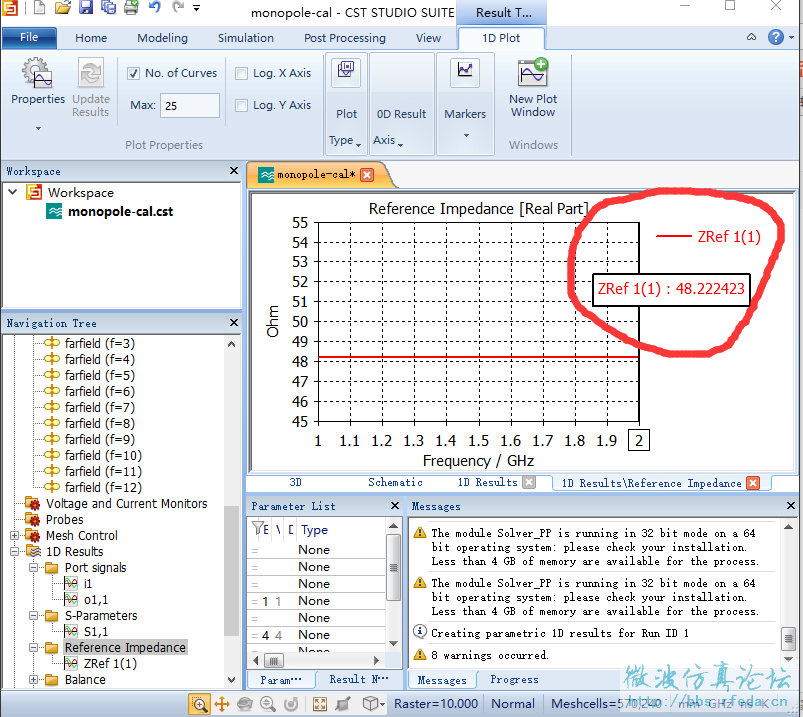Image resolution: width=803 pixels, height=717 pixels.
Task: Select farfield (f=3) in navigation tree
Action: (99, 343)
